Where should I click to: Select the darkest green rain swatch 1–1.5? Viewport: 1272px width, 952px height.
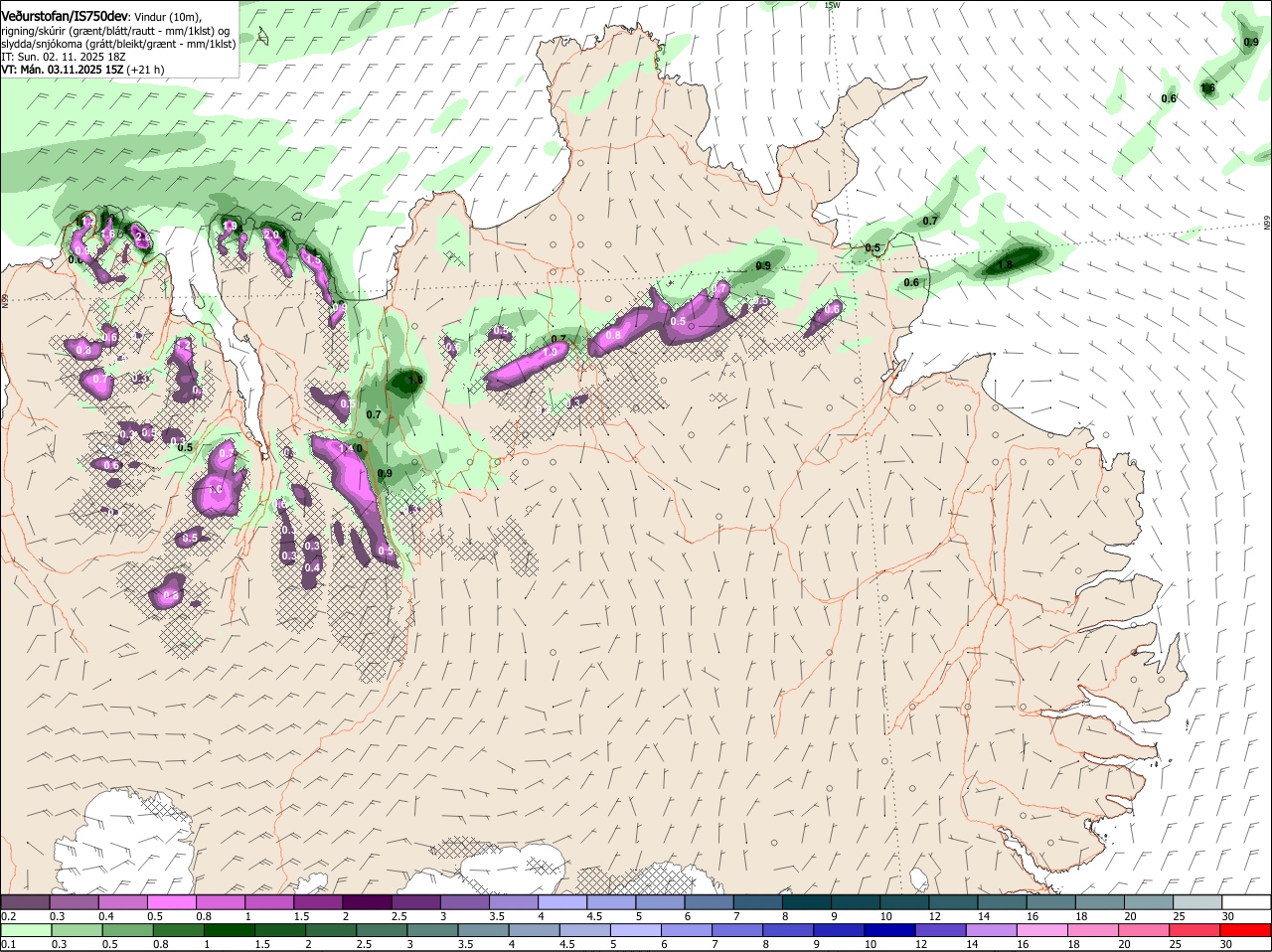(229, 930)
